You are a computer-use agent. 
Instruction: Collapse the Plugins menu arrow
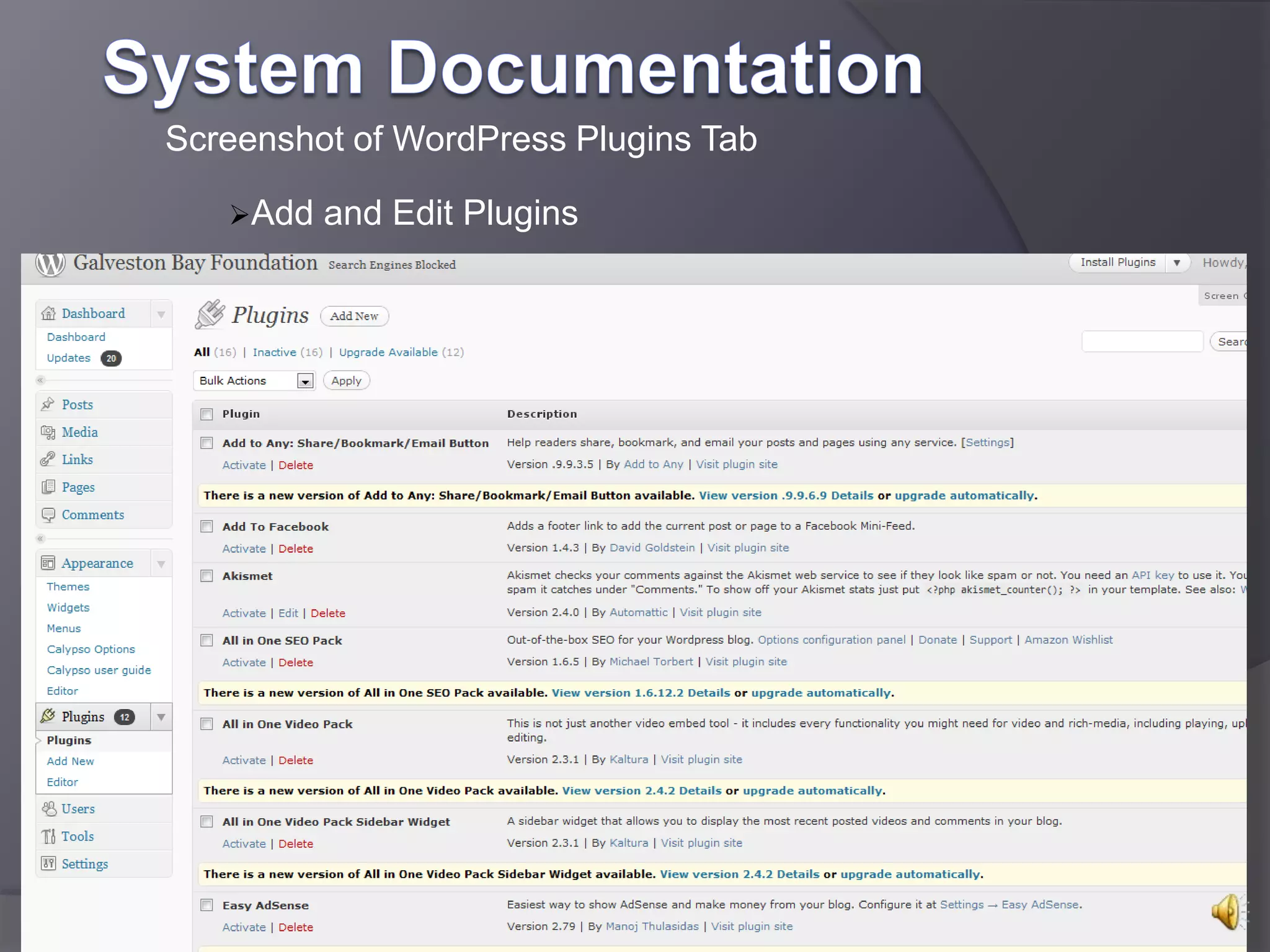pyautogui.click(x=161, y=718)
